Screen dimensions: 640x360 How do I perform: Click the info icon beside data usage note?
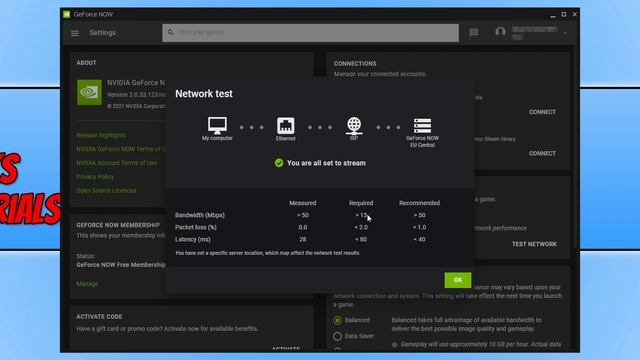click(x=394, y=344)
